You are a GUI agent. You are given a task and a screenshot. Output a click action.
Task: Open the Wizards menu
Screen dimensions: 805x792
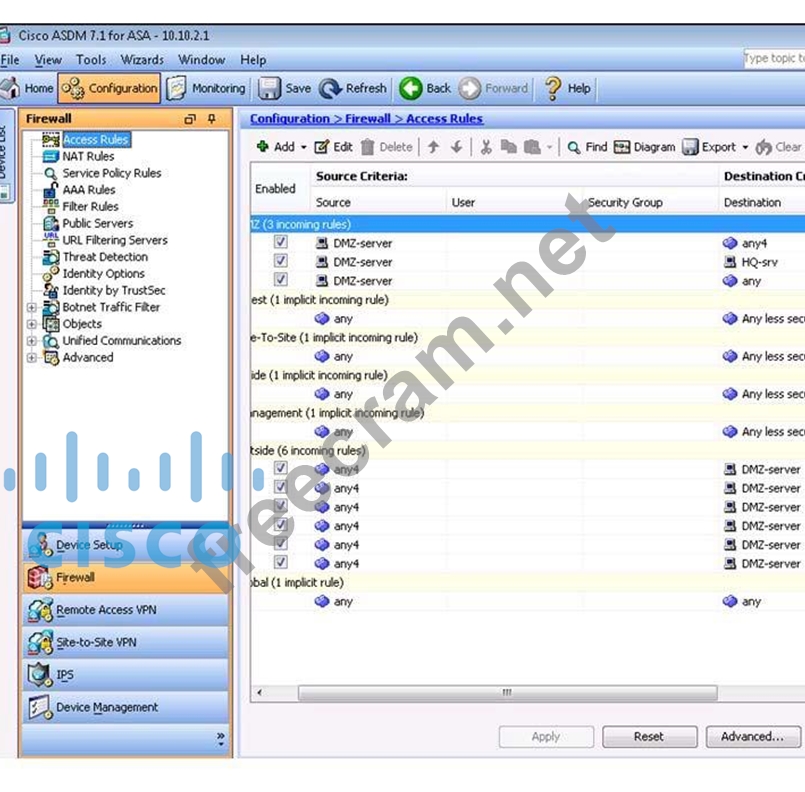click(x=142, y=60)
